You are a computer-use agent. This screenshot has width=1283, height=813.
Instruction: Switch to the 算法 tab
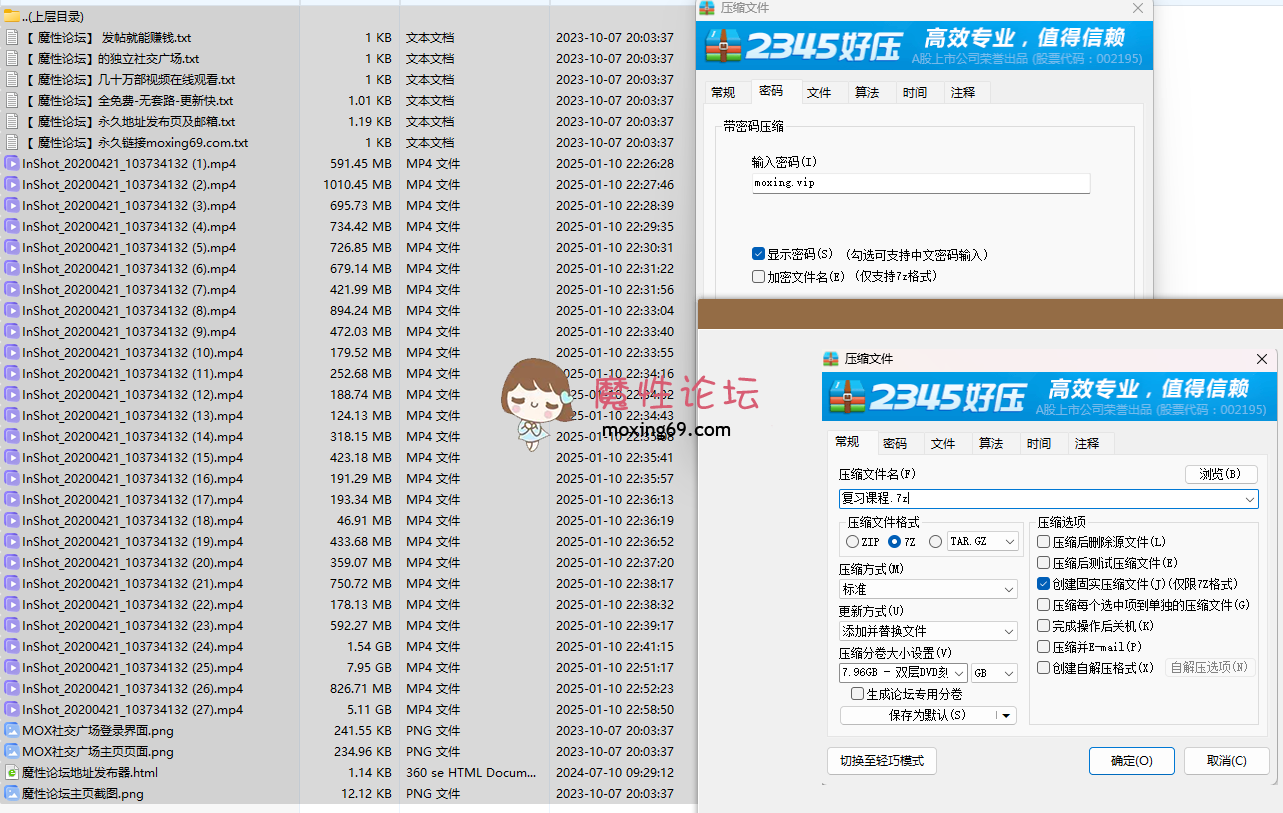(994, 442)
